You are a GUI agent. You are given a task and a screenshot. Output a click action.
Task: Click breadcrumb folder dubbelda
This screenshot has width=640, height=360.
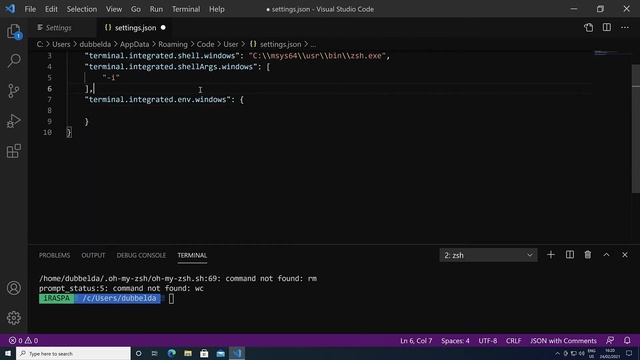click(x=95, y=44)
